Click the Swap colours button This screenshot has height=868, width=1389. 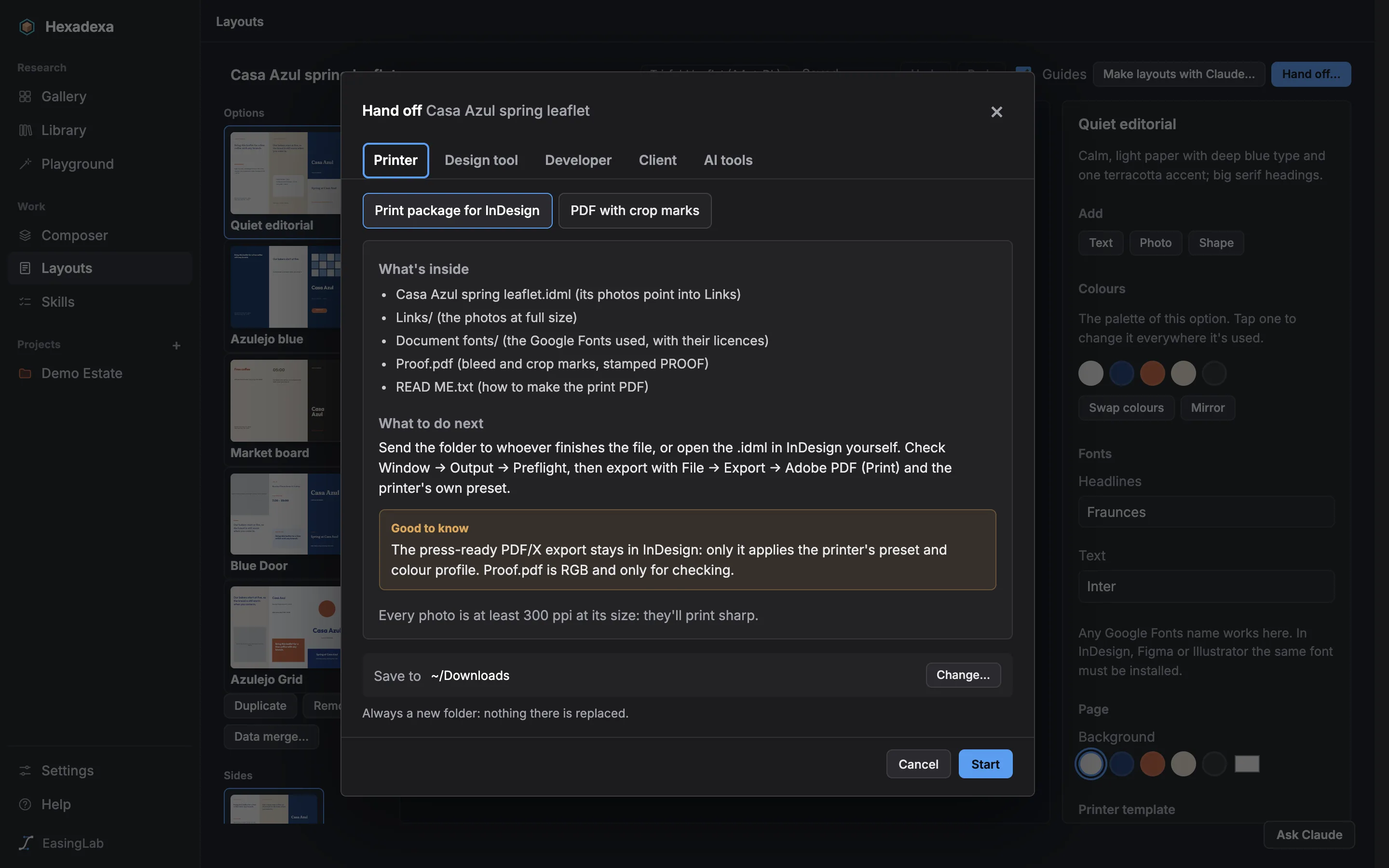(1126, 407)
